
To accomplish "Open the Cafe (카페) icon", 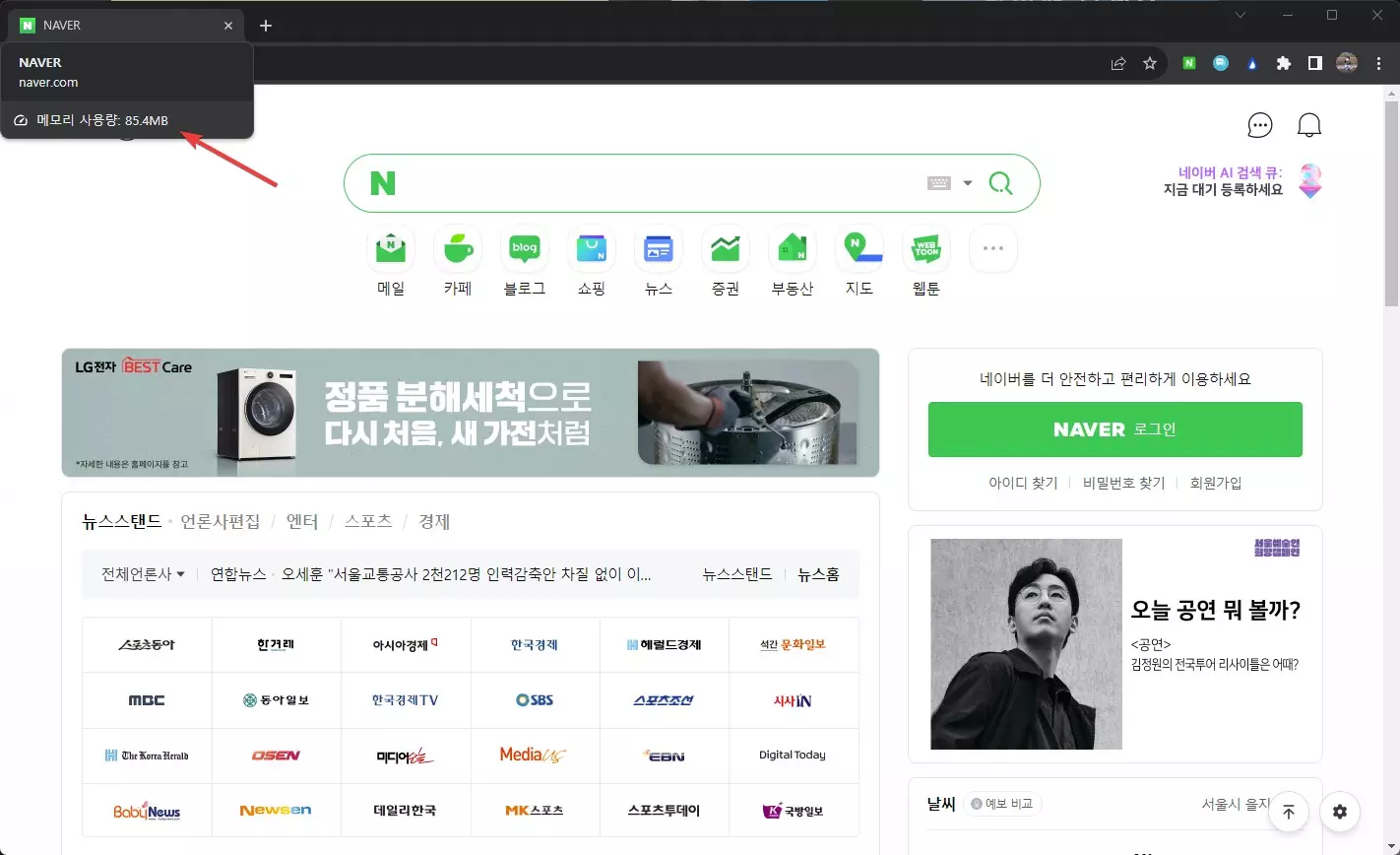I will coord(458,249).
